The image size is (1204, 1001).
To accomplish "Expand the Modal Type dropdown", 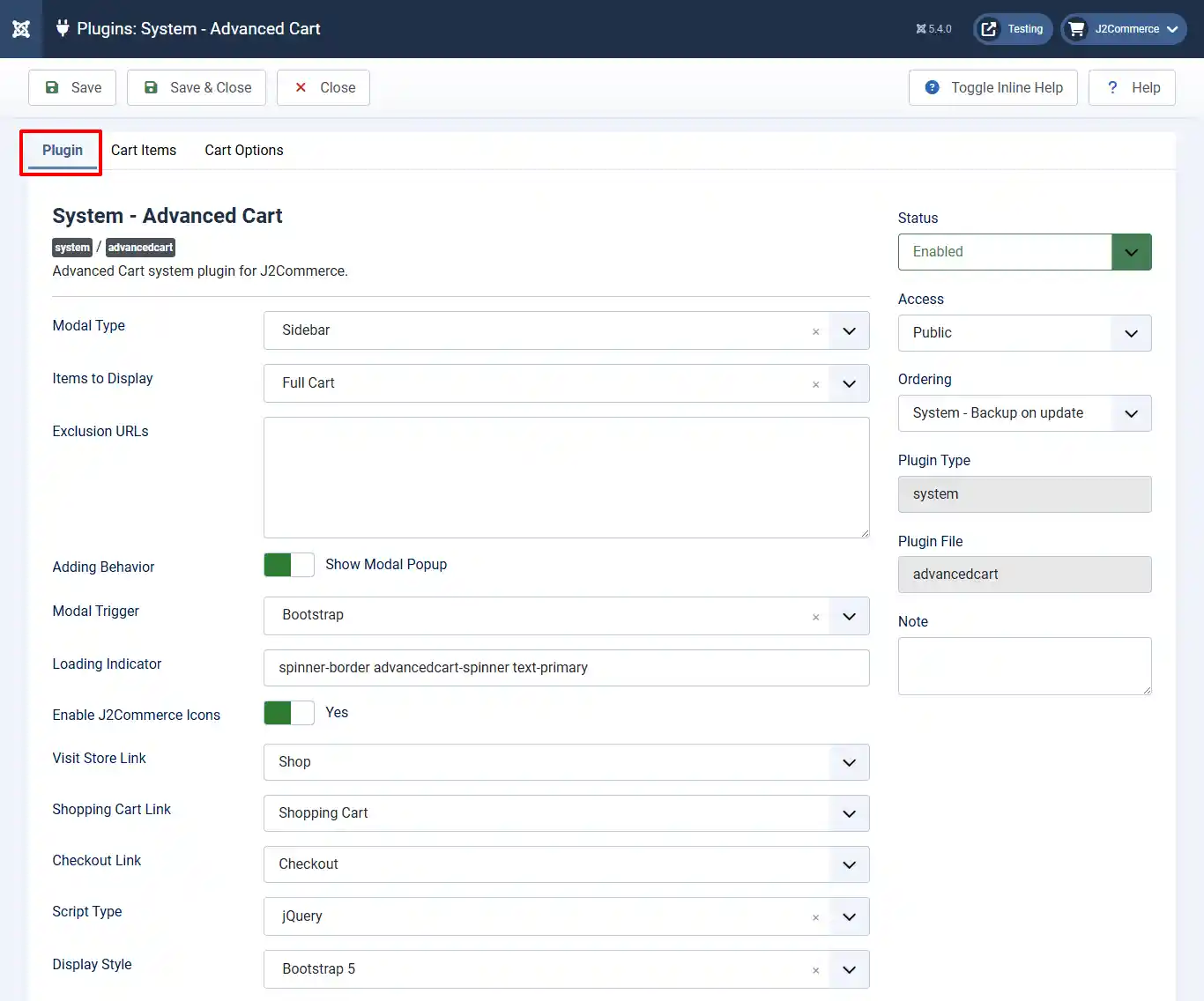I will (849, 331).
